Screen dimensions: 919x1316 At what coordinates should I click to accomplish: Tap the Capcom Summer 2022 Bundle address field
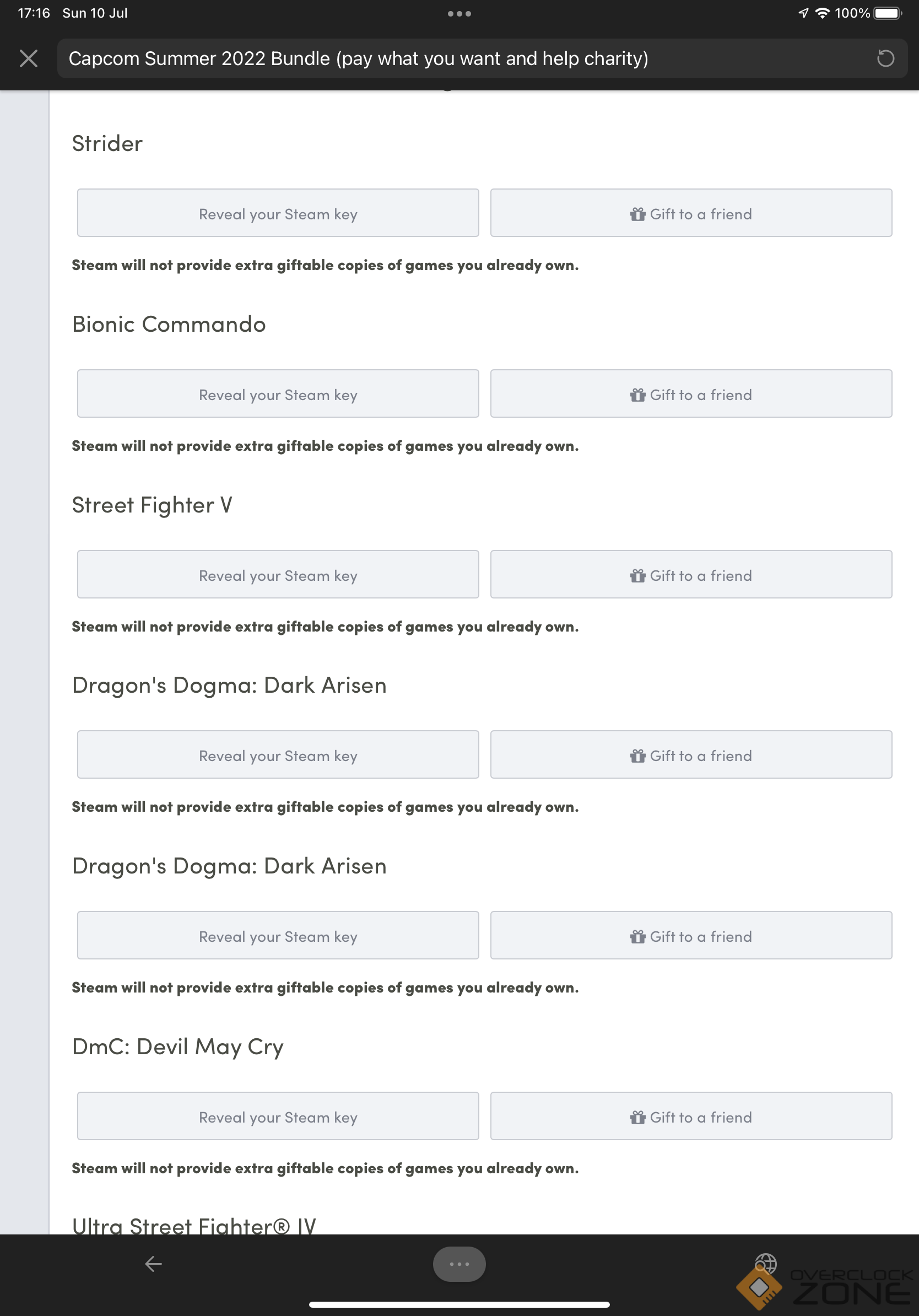[x=458, y=58]
